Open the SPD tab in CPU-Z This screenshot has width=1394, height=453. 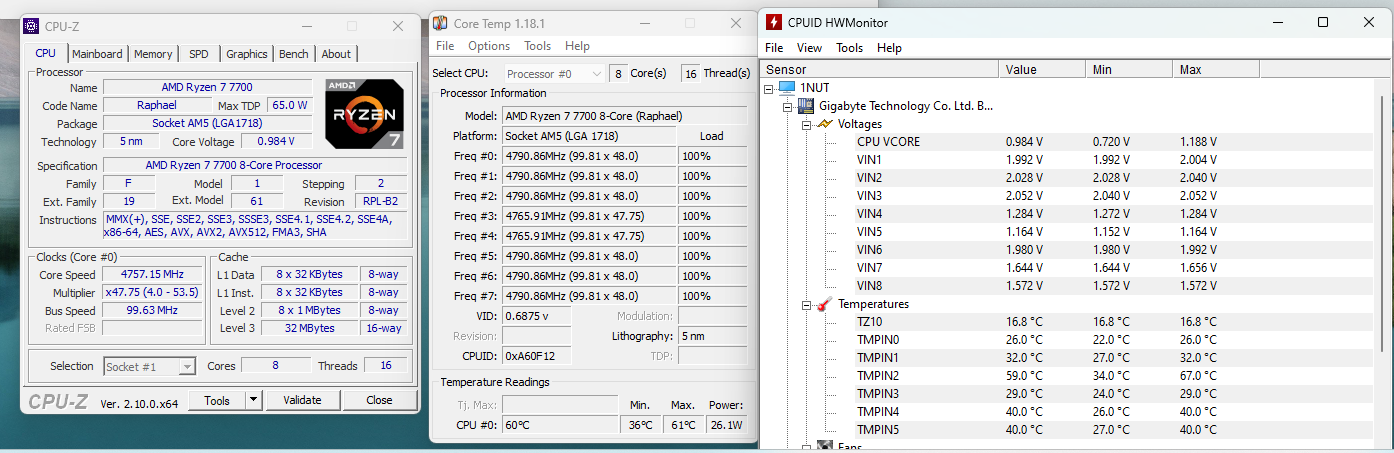[199, 54]
